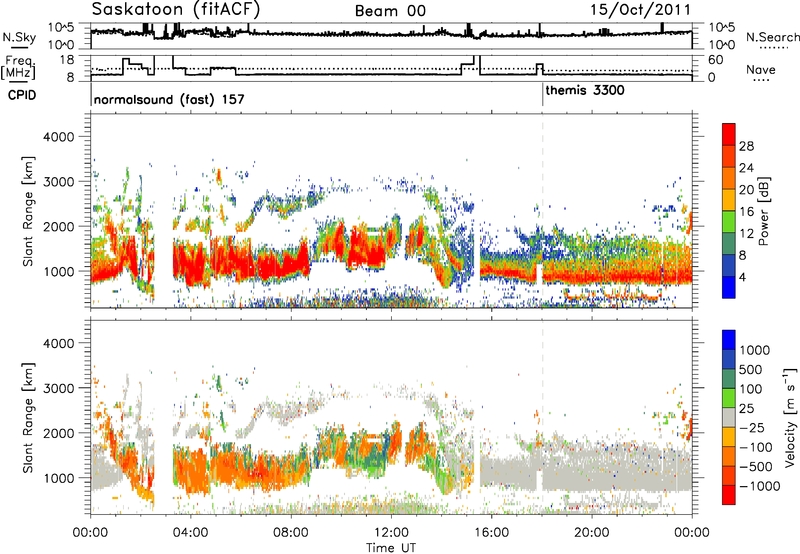Click the '08:00' time axis tick
The height and width of the screenshot is (554, 800).
point(291,533)
